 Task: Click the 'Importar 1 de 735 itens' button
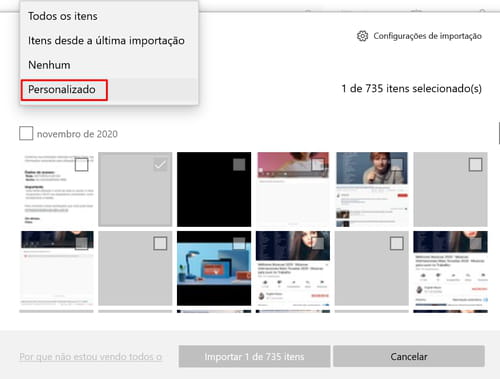click(254, 356)
